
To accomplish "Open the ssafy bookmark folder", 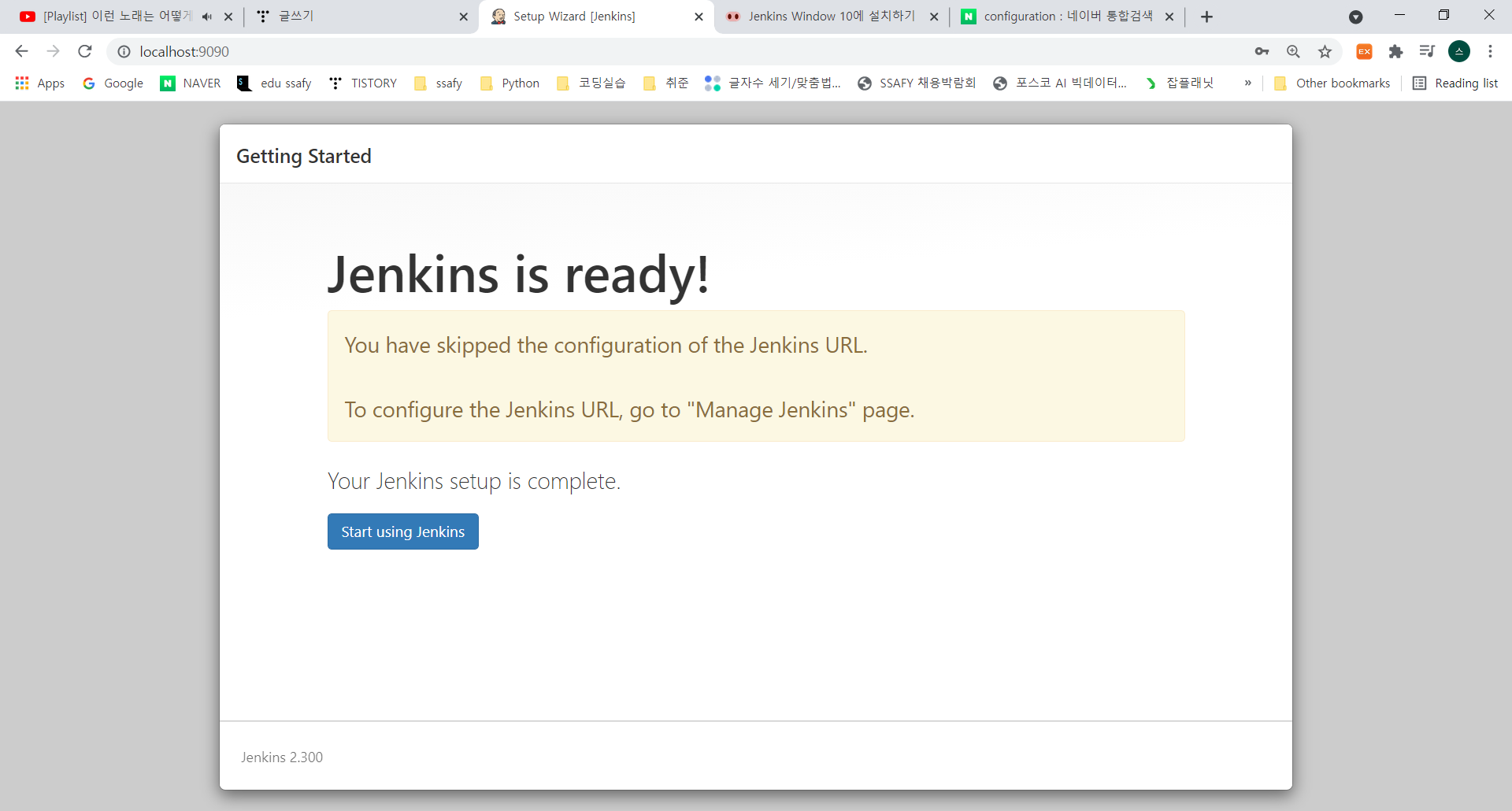I will 438,83.
